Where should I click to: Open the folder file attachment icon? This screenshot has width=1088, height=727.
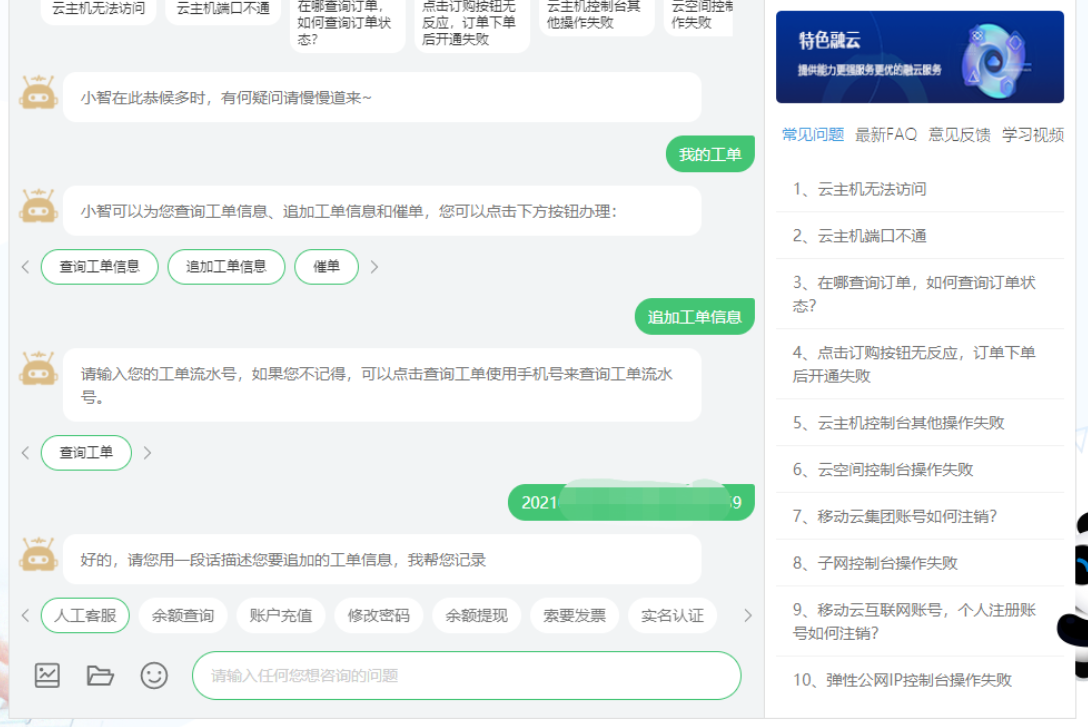(100, 675)
